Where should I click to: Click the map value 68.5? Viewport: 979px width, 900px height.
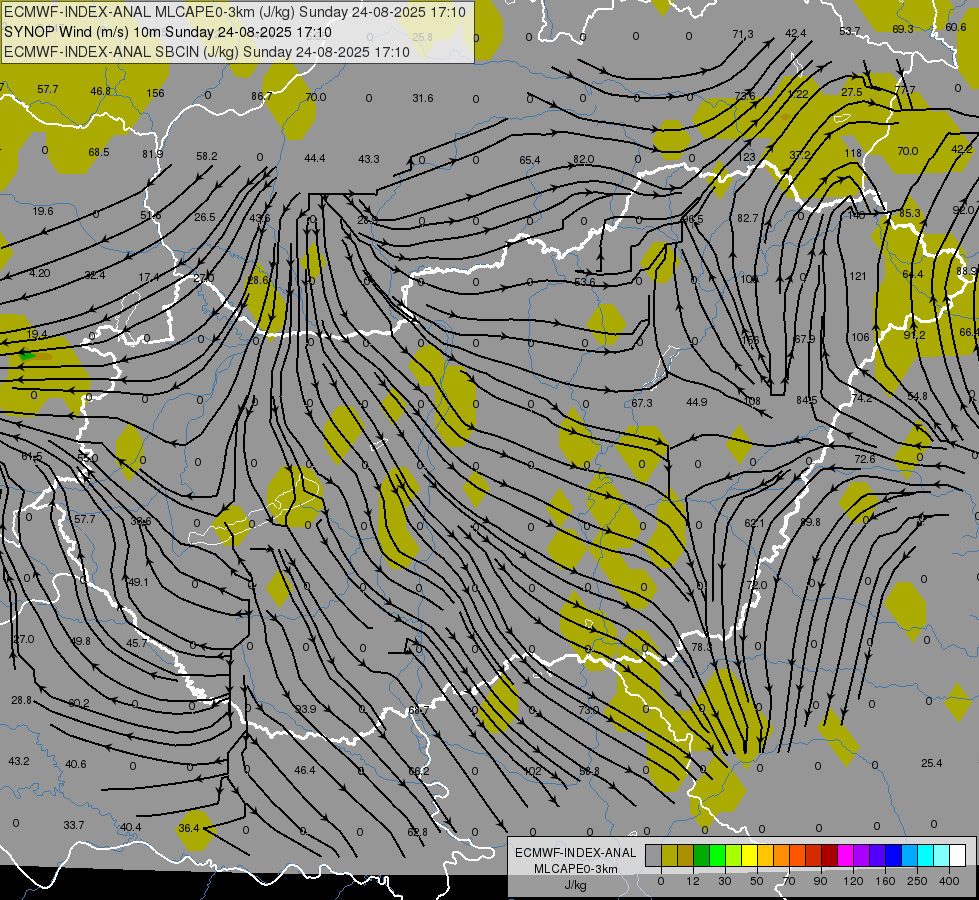click(x=99, y=152)
